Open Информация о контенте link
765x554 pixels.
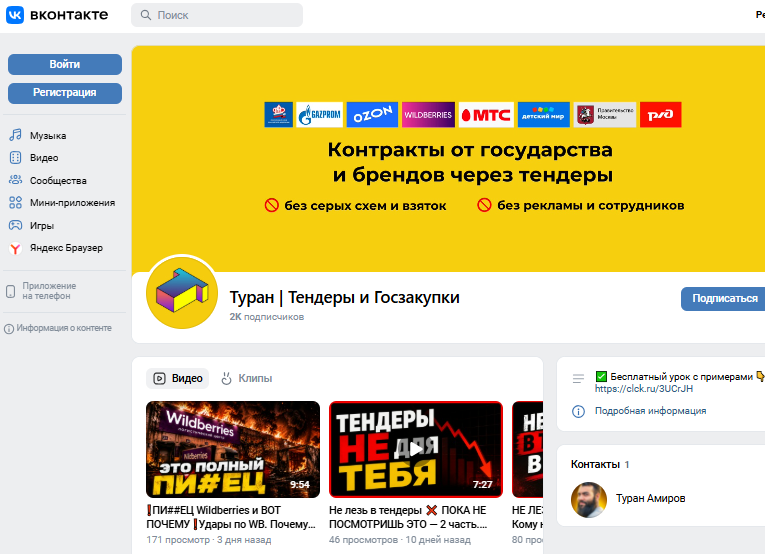coord(64,328)
